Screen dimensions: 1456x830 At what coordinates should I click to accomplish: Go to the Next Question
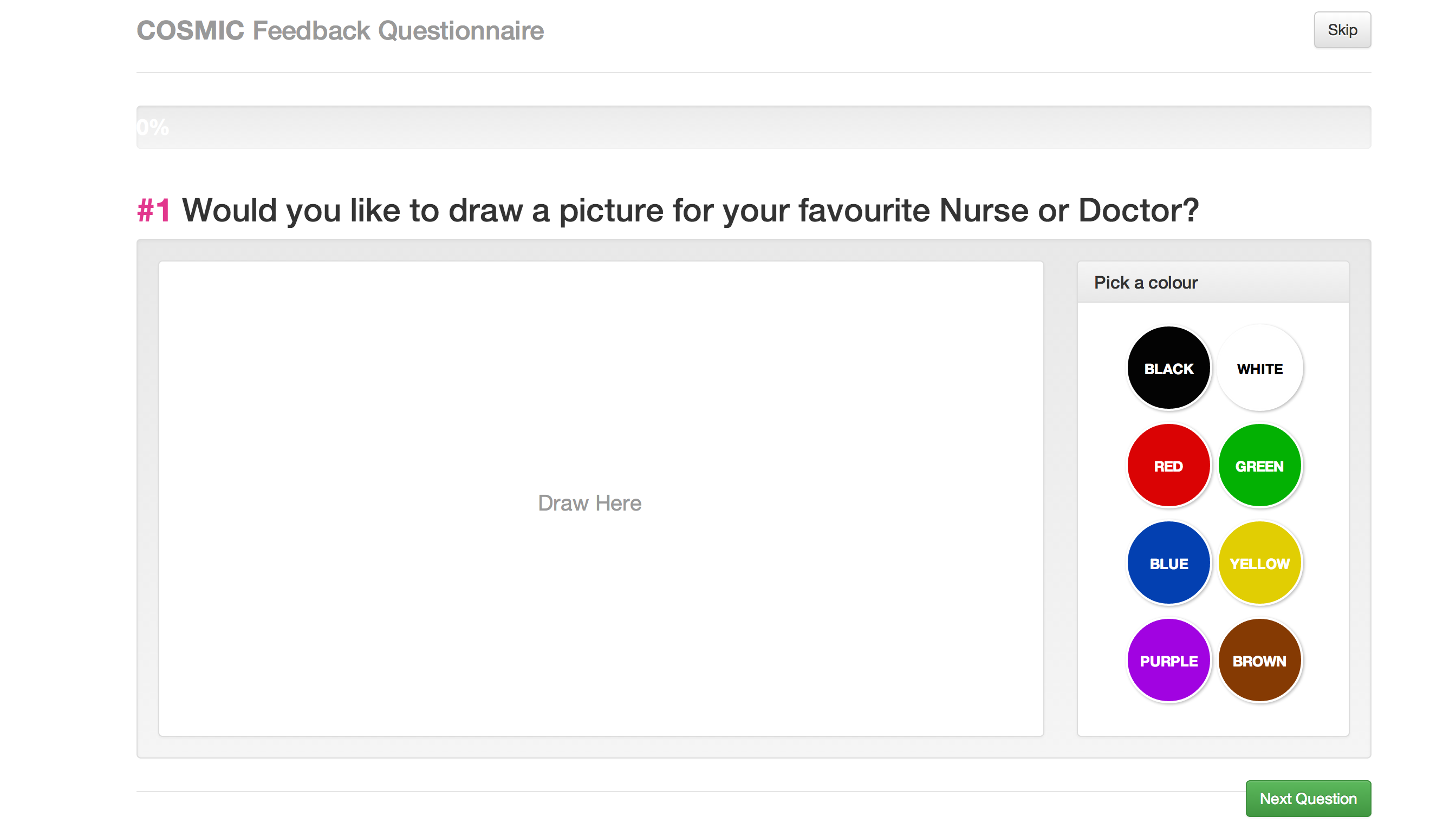tap(1307, 798)
